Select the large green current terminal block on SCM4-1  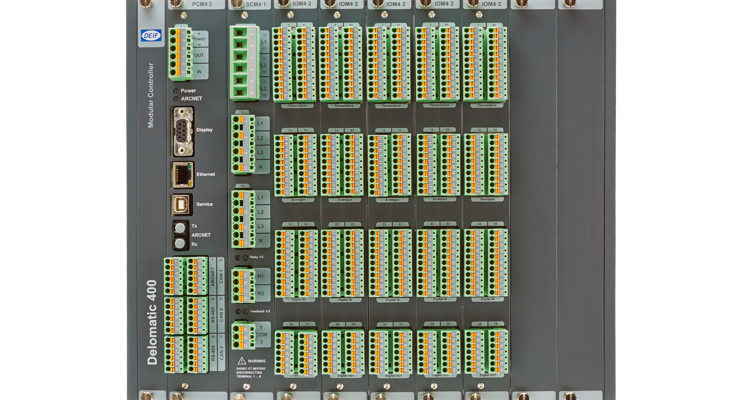click(244, 63)
